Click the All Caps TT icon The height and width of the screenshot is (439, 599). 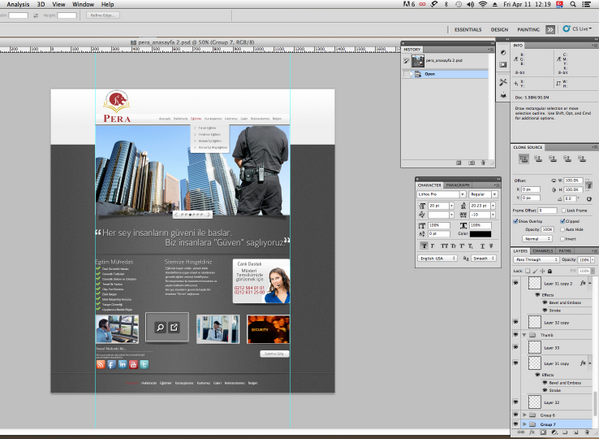coord(444,246)
